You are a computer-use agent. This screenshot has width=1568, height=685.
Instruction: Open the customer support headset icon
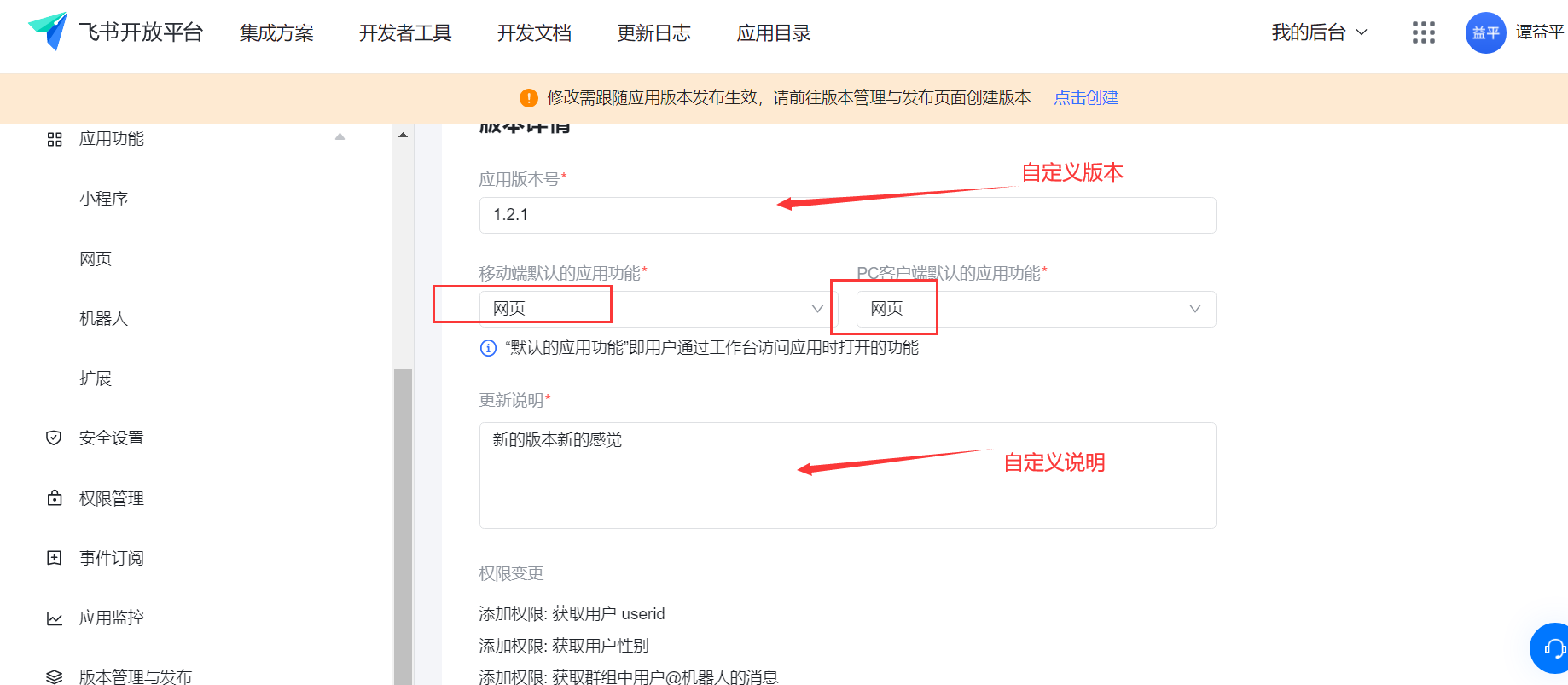point(1553,648)
